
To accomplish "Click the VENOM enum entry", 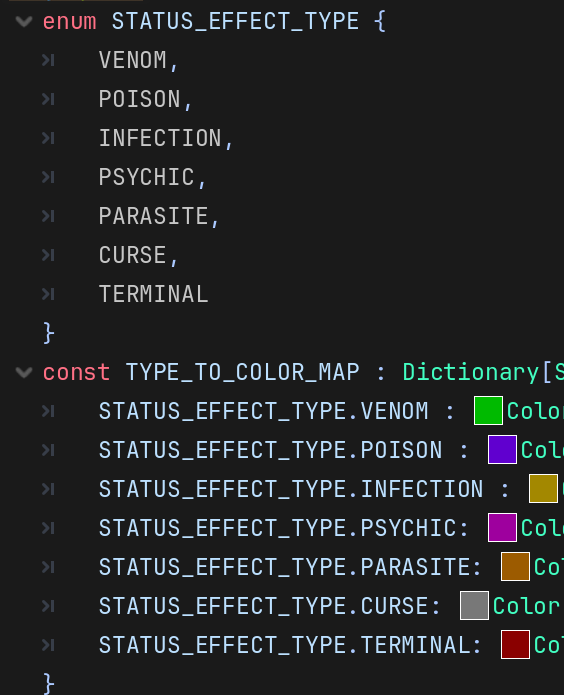I will tap(133, 60).
